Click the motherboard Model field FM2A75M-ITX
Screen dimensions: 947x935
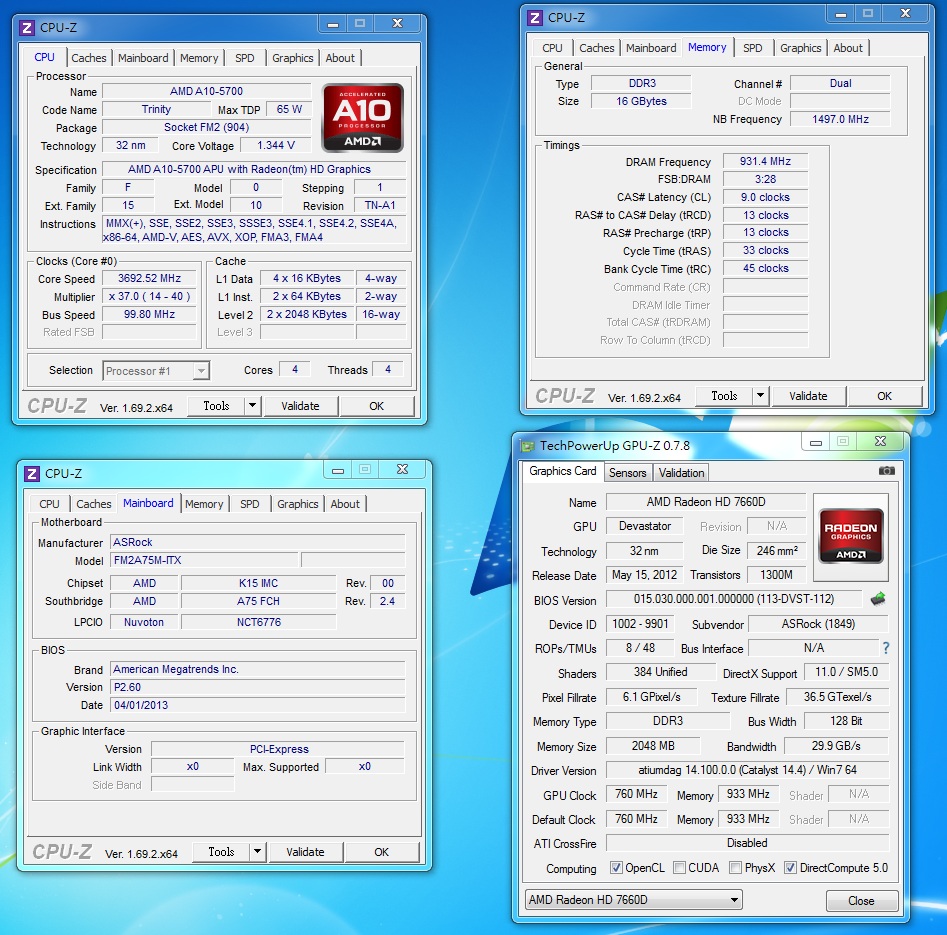click(x=205, y=560)
